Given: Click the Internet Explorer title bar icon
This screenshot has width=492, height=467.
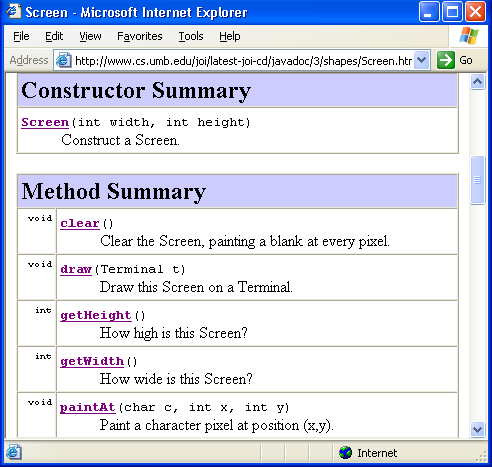Looking at the screenshot, I should point(14,11).
